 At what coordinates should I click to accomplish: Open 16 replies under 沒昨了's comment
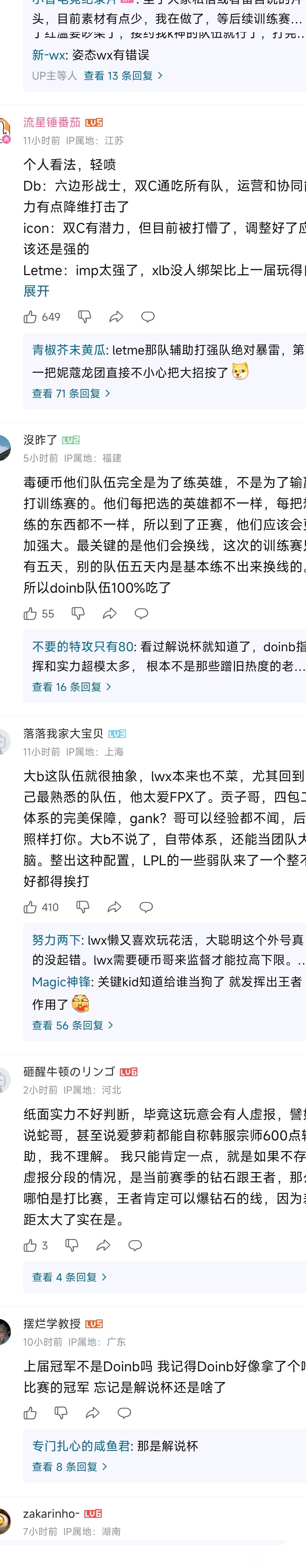pos(71,687)
